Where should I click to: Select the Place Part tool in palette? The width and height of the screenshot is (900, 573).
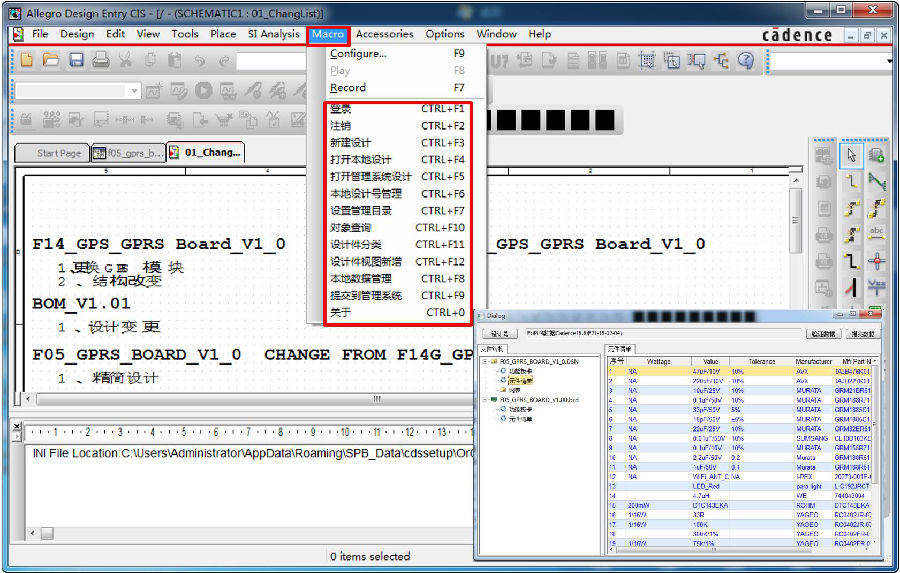(876, 155)
